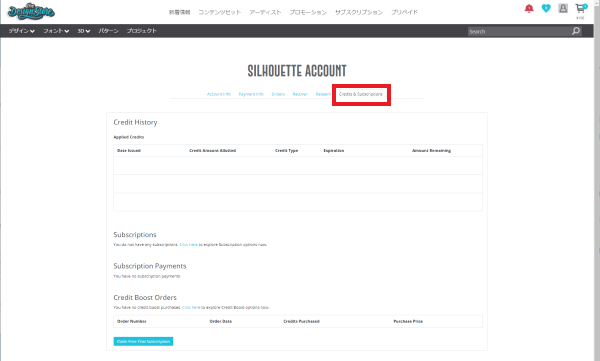Screen dimensions: 600x361
Task: Focus the Search input field
Action: 519,31
